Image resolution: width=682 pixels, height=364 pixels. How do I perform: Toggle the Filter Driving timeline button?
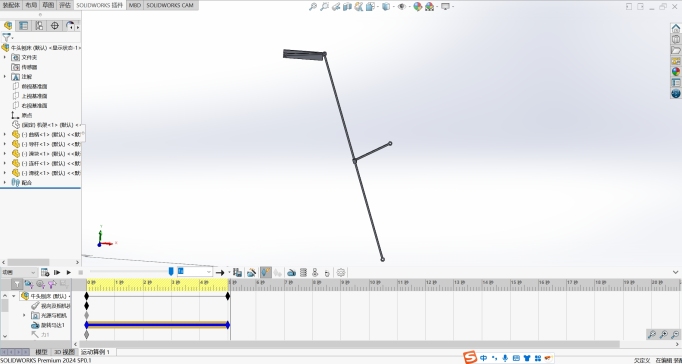(x=40, y=284)
